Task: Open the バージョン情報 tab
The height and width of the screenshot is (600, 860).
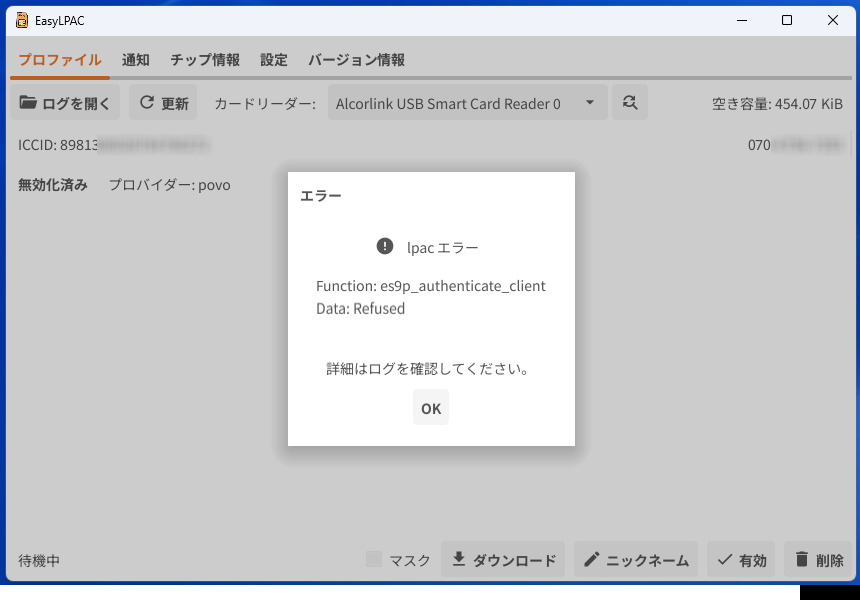Action: click(356, 60)
